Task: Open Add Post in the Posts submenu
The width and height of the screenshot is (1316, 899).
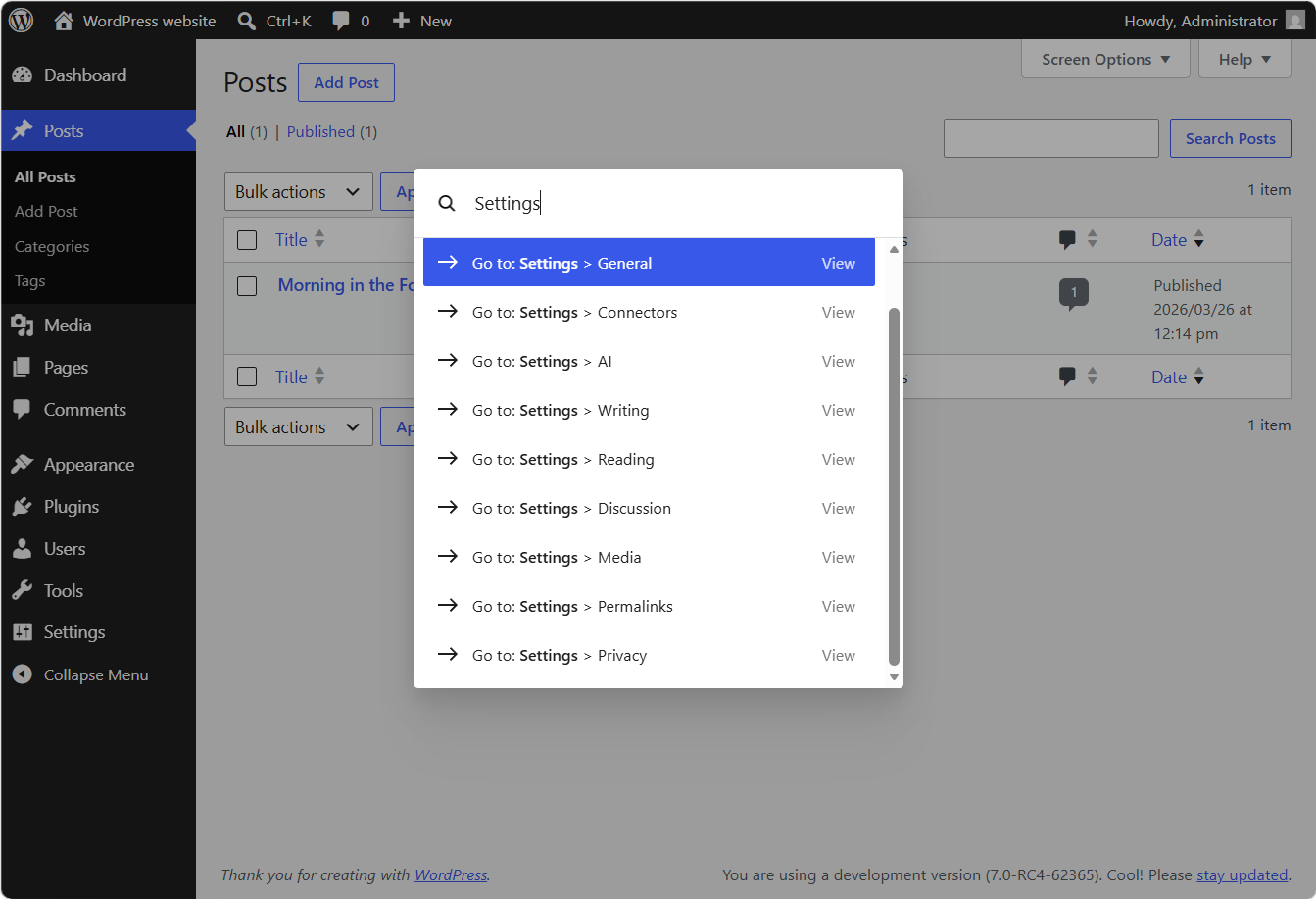Action: [x=46, y=211]
